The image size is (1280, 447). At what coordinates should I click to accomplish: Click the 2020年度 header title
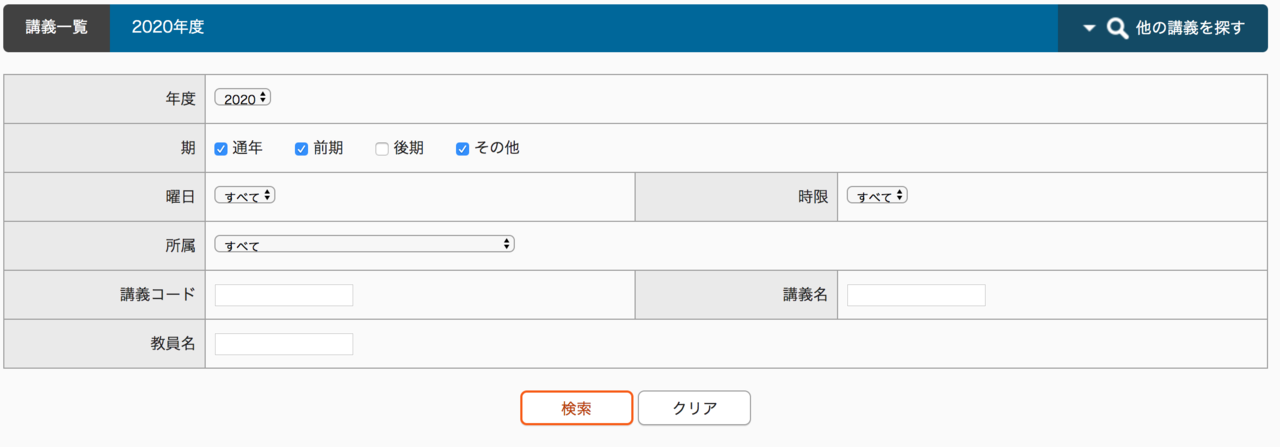(168, 28)
